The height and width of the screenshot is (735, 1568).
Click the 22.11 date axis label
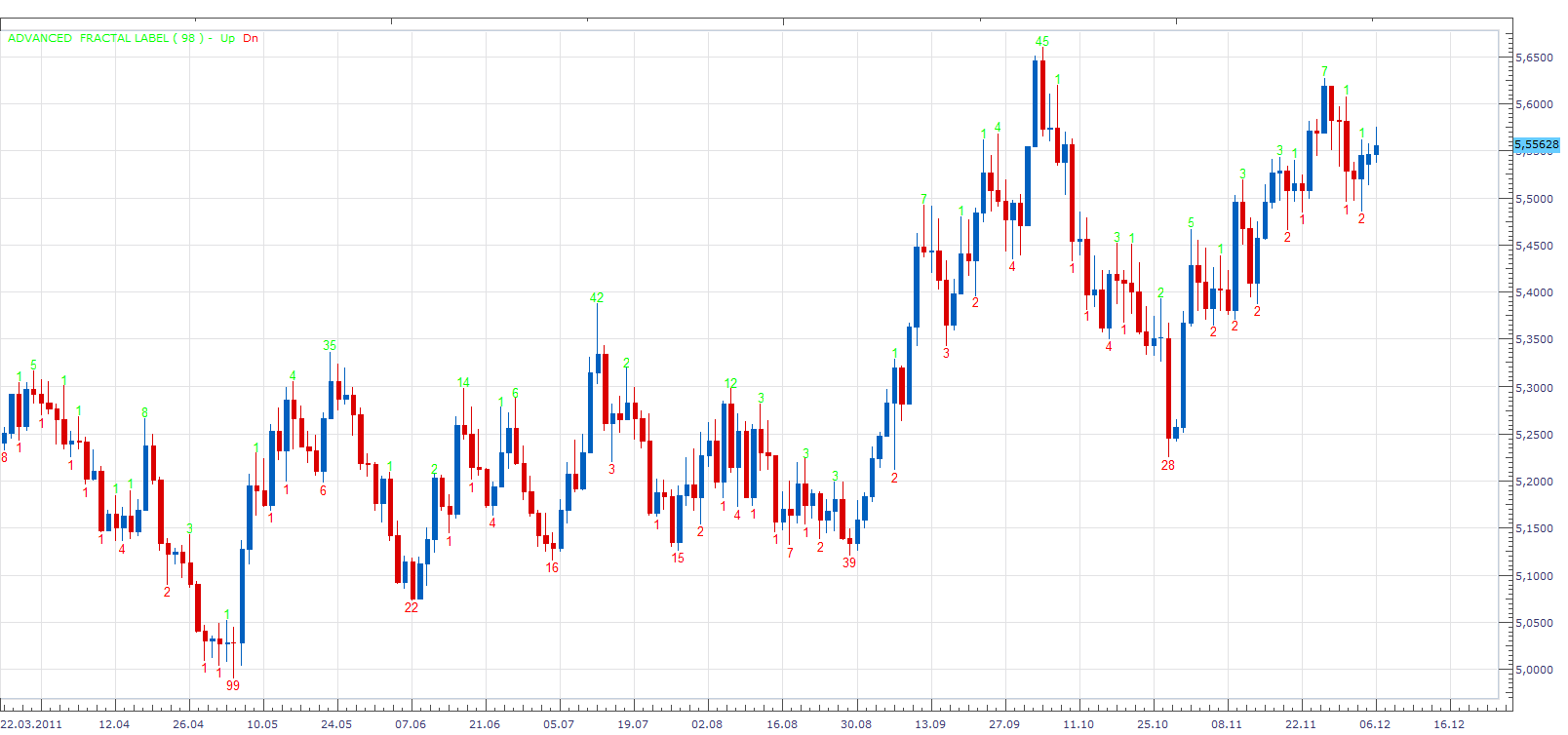pyautogui.click(x=1301, y=723)
